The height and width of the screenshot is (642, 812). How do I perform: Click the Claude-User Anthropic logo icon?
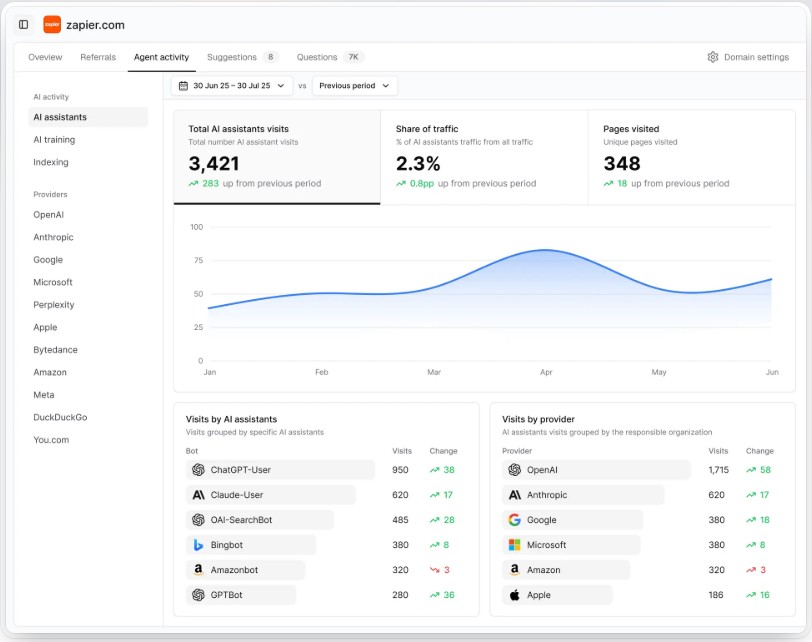[198, 495]
